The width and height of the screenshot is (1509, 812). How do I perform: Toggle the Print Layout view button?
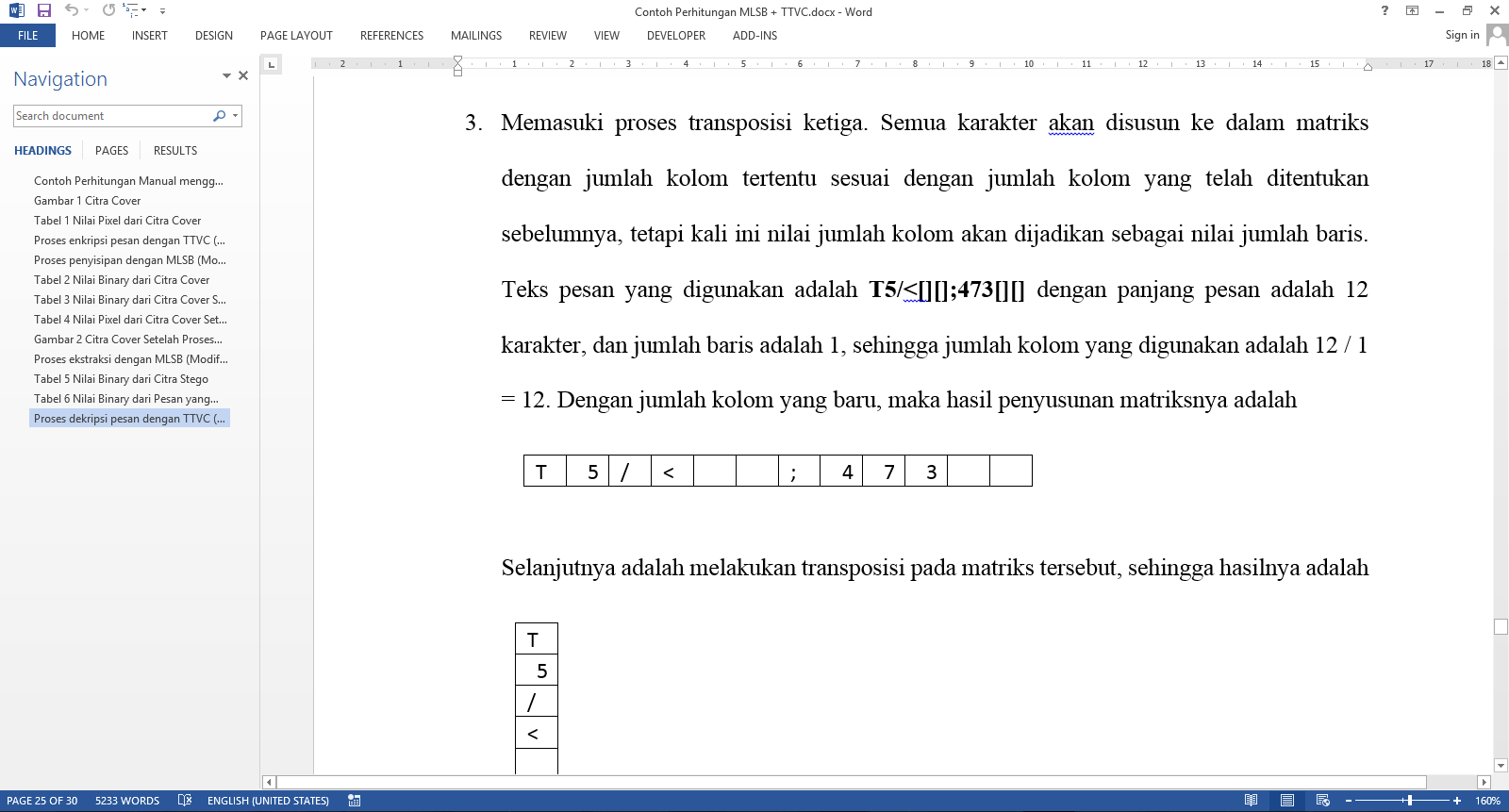[1287, 801]
